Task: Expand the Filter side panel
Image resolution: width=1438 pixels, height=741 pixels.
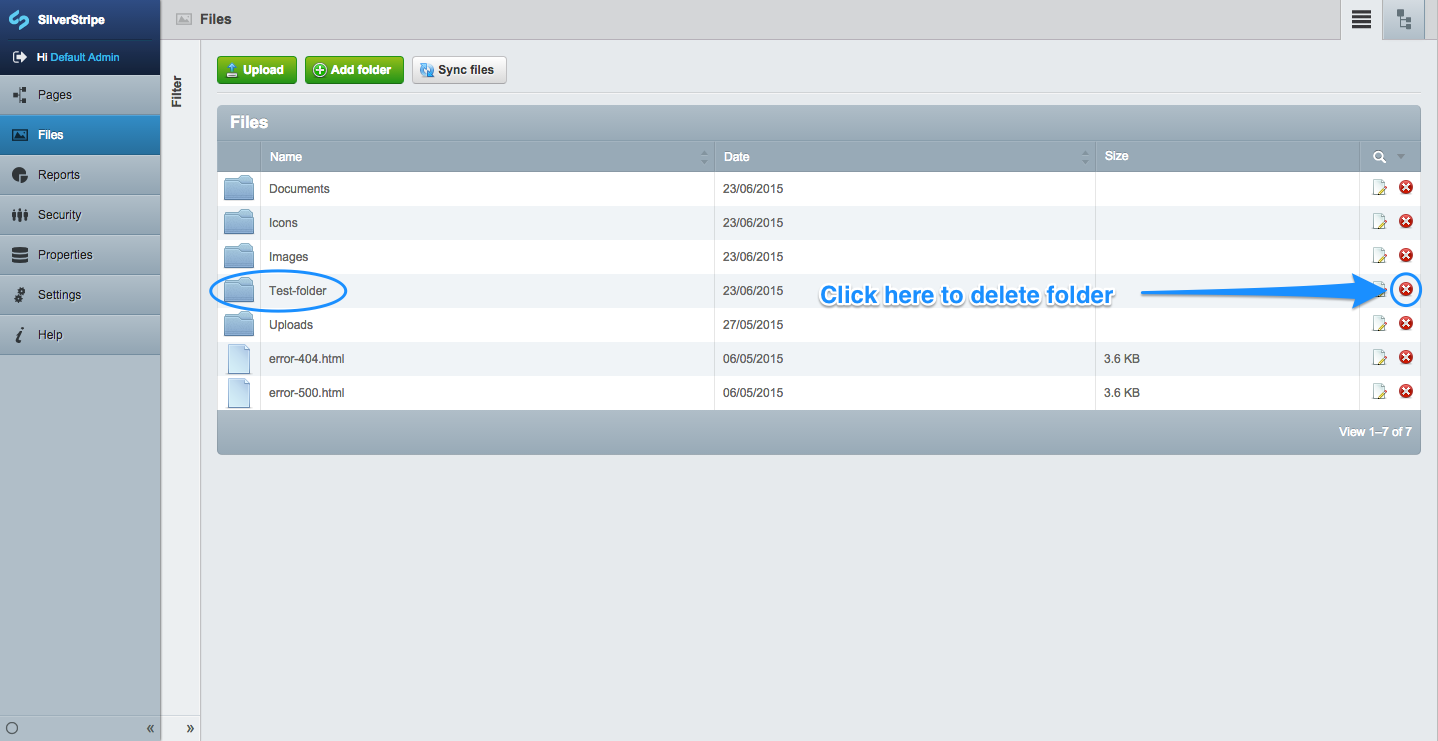Action: pyautogui.click(x=189, y=728)
